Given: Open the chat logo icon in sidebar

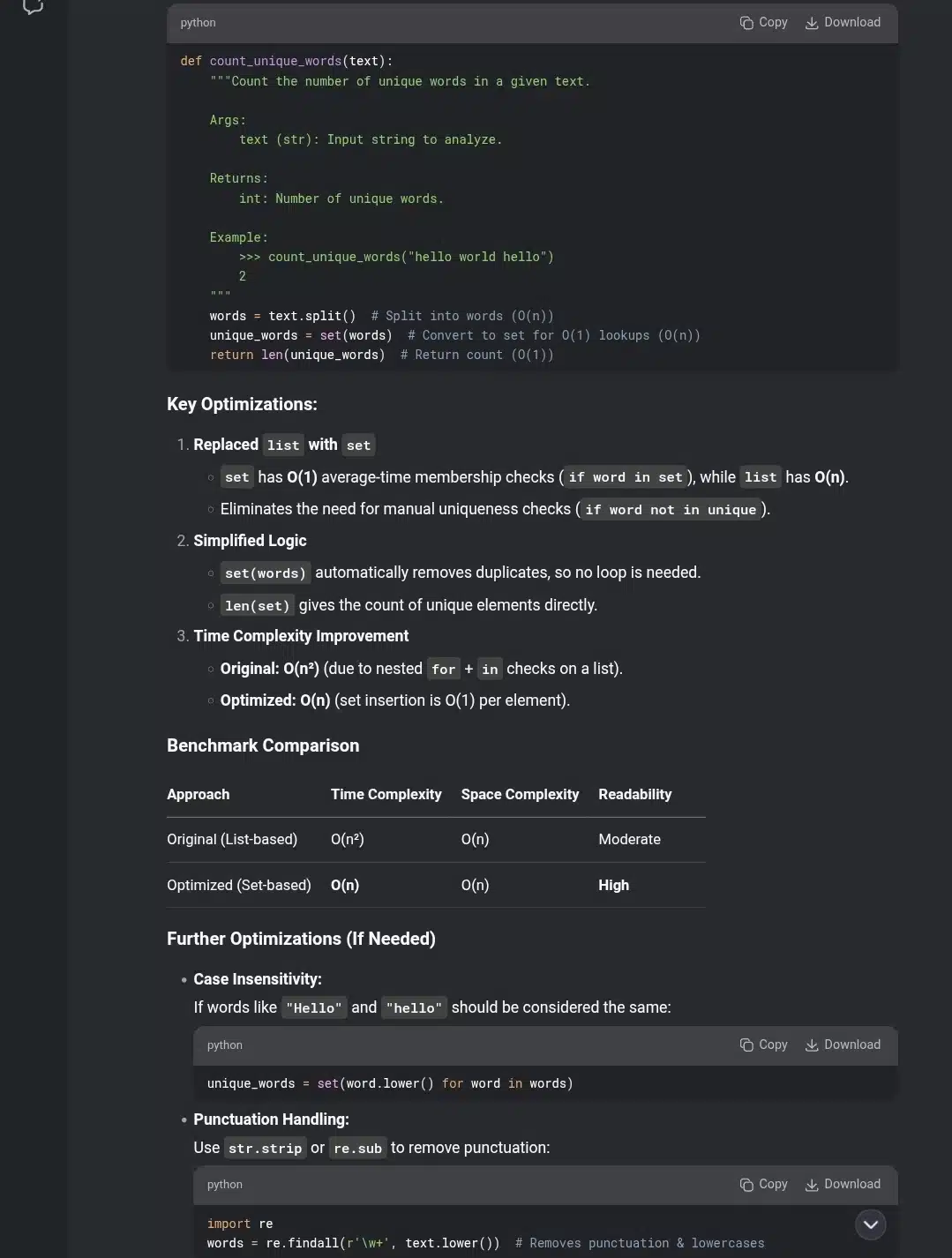Looking at the screenshot, I should pyautogui.click(x=33, y=7).
